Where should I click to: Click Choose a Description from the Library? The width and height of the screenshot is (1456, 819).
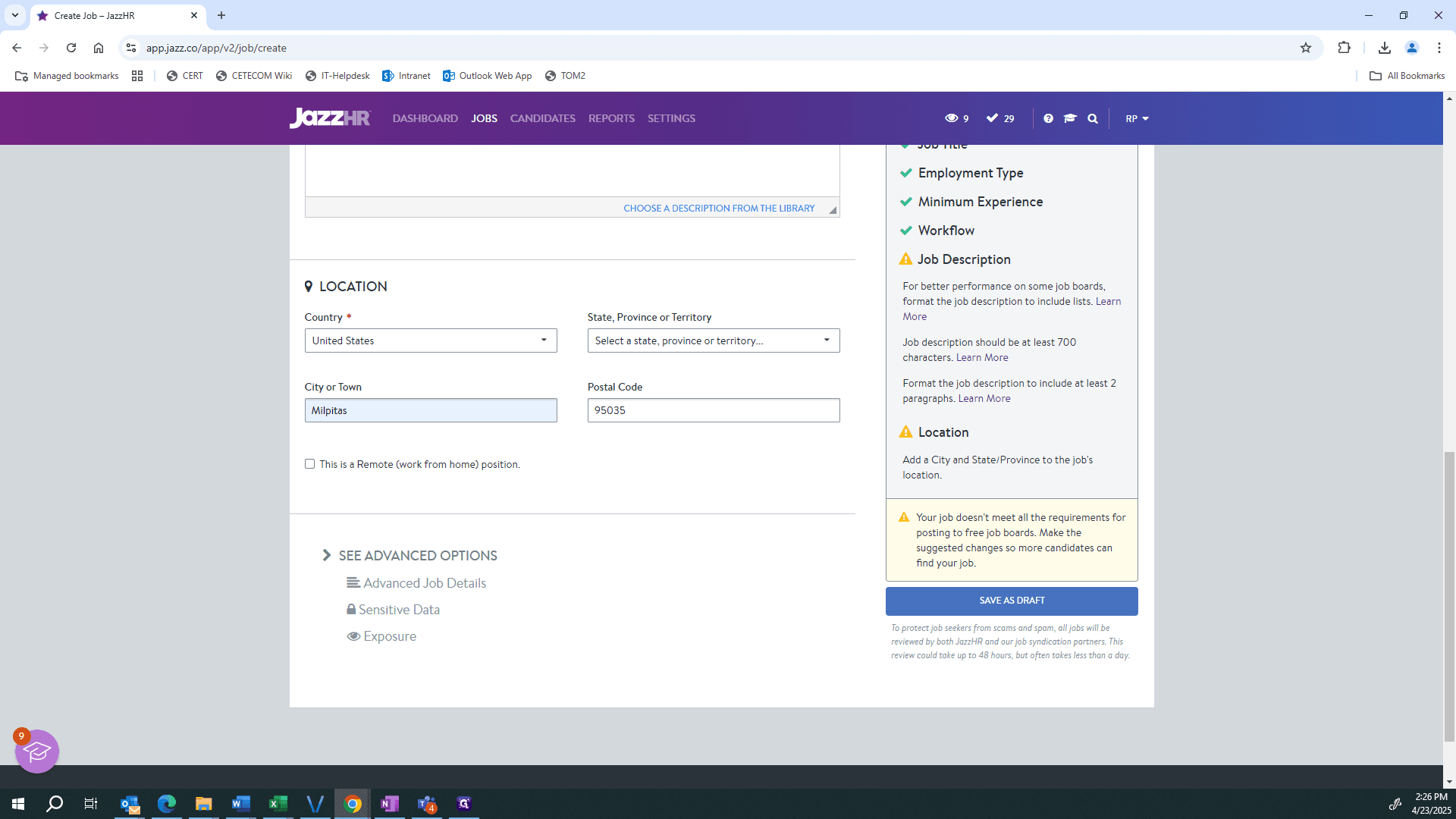tap(719, 208)
